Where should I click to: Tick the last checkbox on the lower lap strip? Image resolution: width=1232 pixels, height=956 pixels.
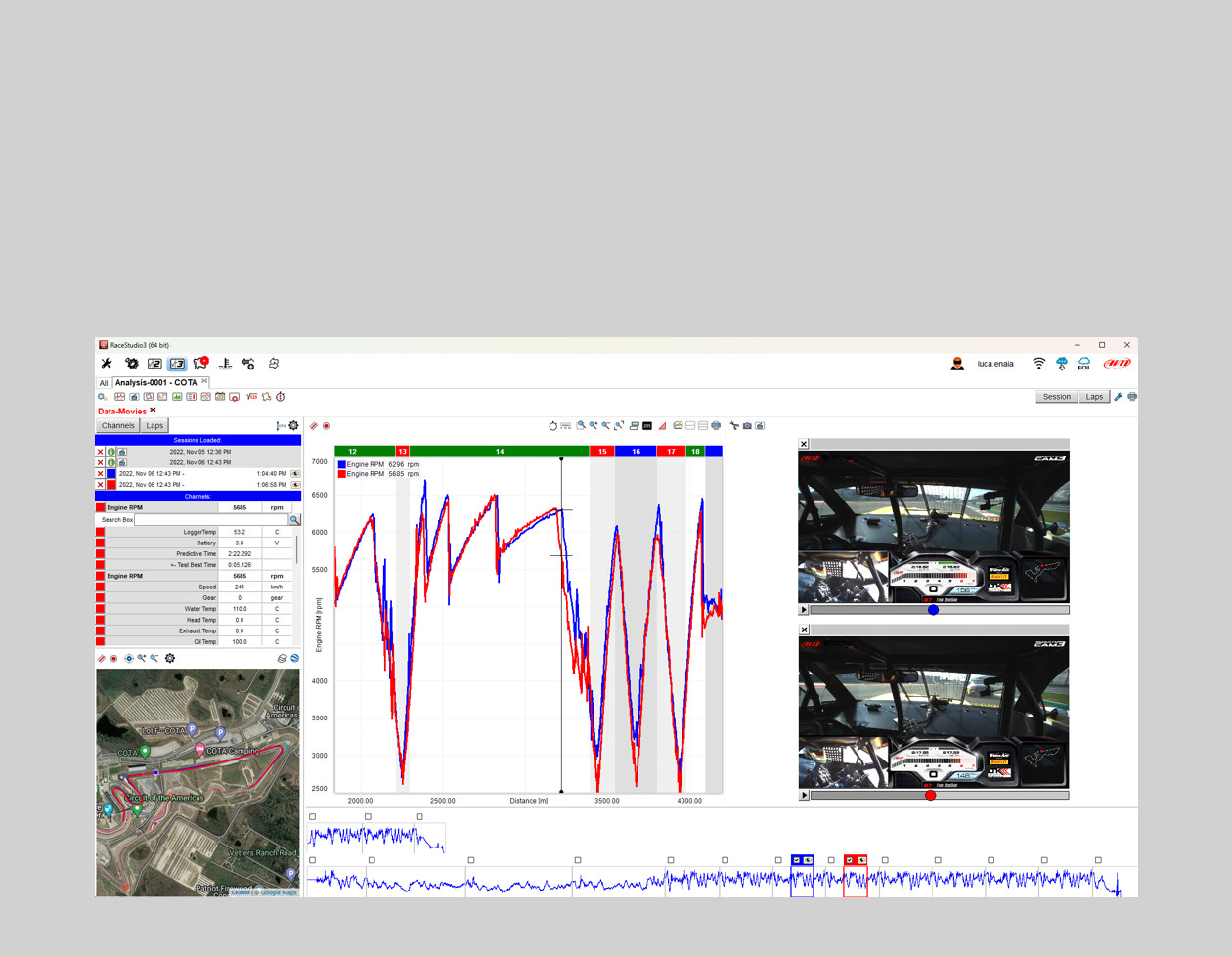[1098, 860]
